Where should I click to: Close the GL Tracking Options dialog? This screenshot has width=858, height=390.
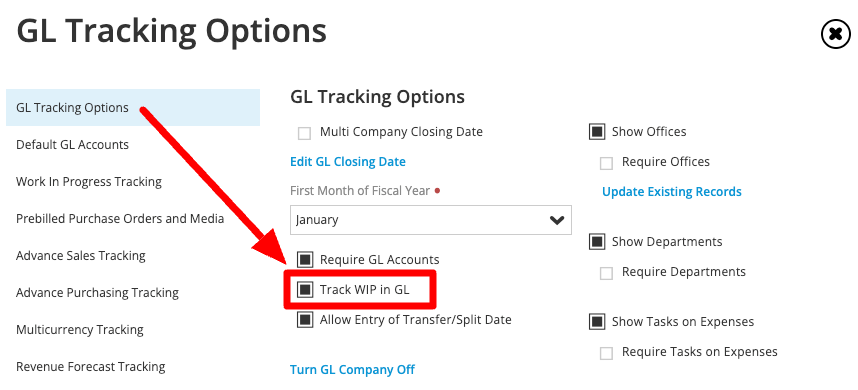836,34
